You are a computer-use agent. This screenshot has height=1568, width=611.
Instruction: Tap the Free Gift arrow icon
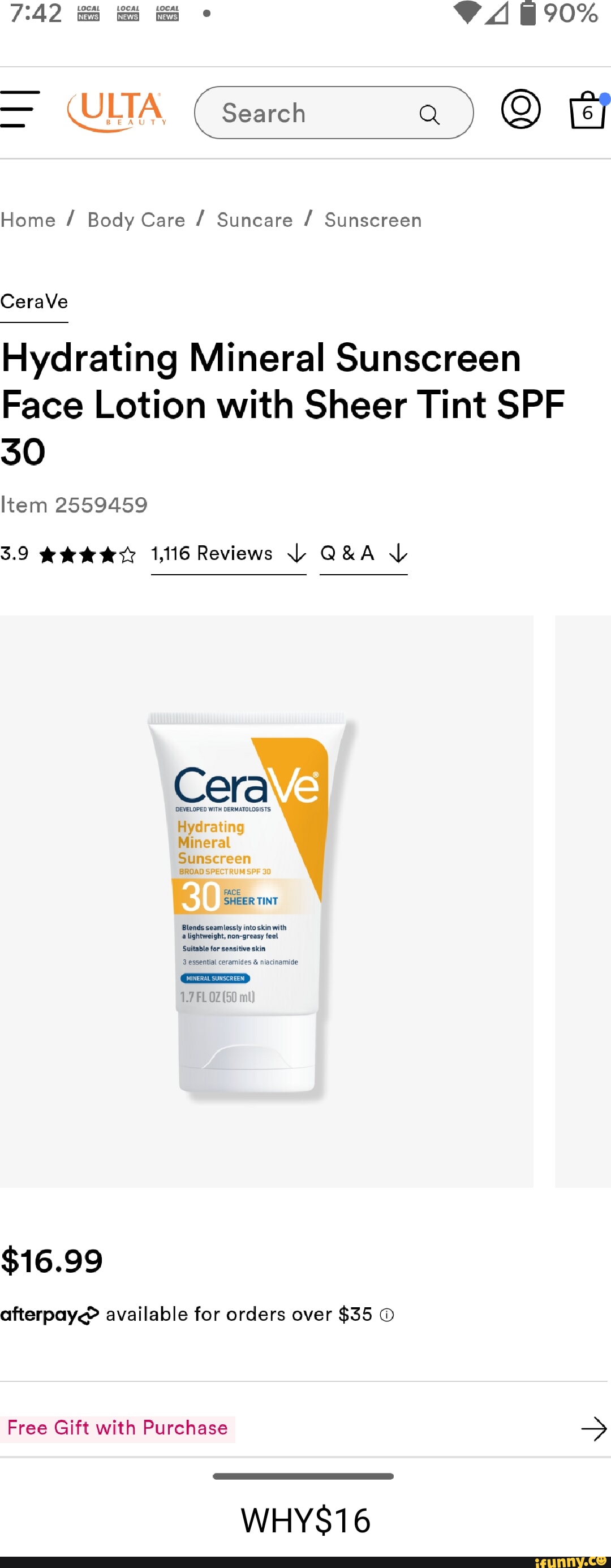(x=594, y=1428)
